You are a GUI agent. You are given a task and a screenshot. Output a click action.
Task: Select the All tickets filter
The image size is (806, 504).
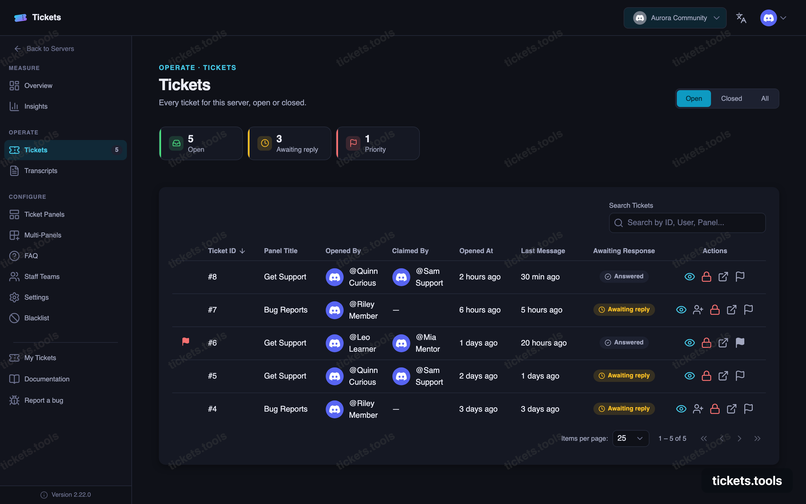click(764, 99)
